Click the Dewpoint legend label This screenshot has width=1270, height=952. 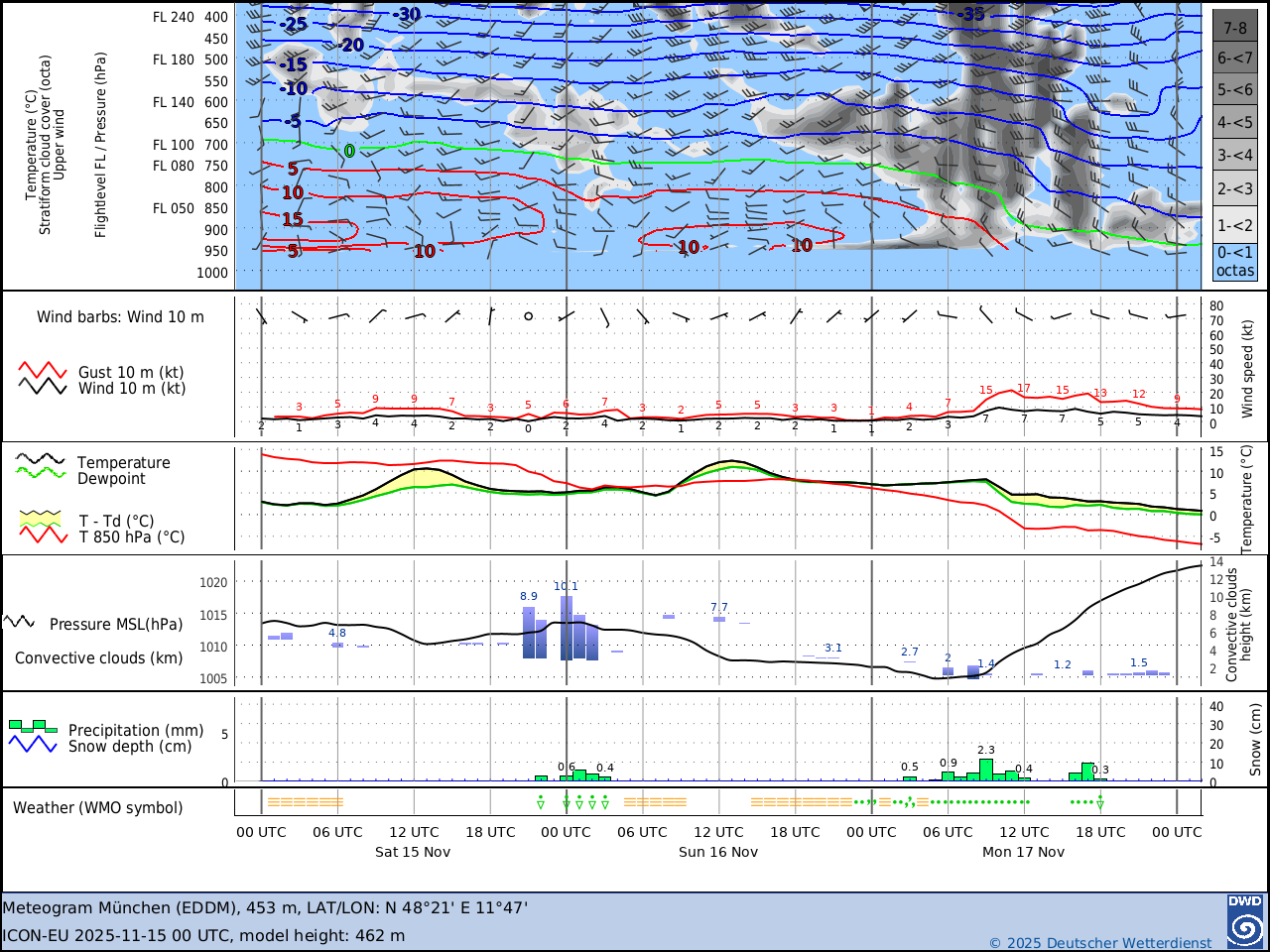pyautogui.click(x=111, y=479)
